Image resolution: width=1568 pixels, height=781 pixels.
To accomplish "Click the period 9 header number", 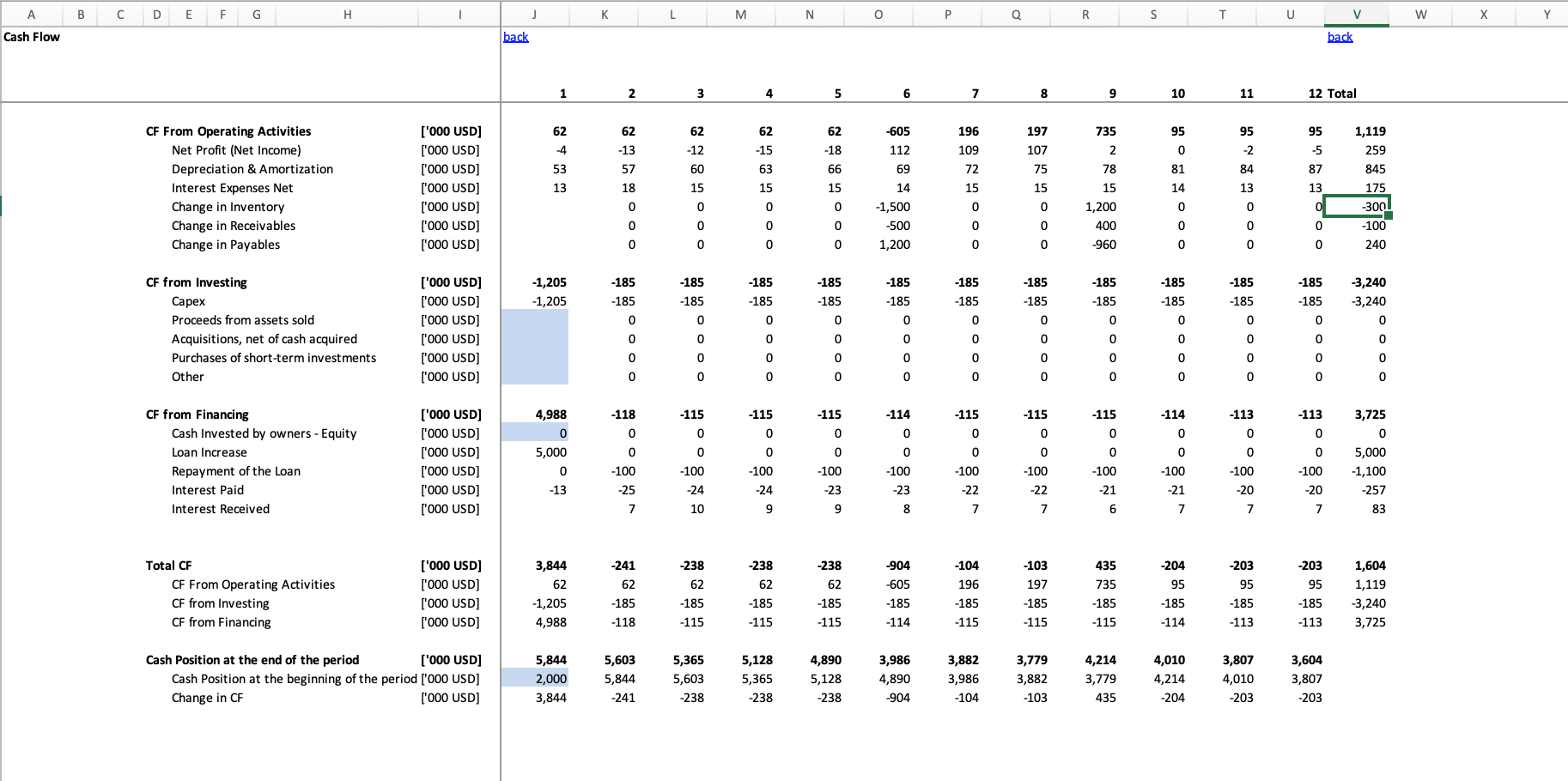I will point(1113,94).
